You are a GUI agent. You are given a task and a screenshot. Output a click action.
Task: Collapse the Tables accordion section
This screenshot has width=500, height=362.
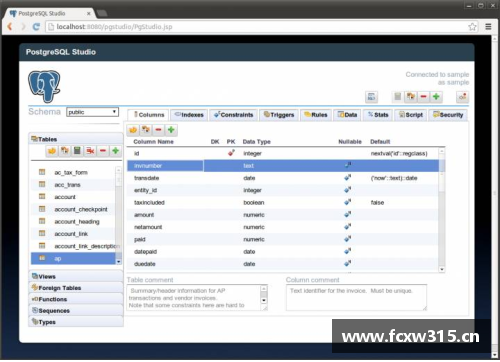[76, 139]
